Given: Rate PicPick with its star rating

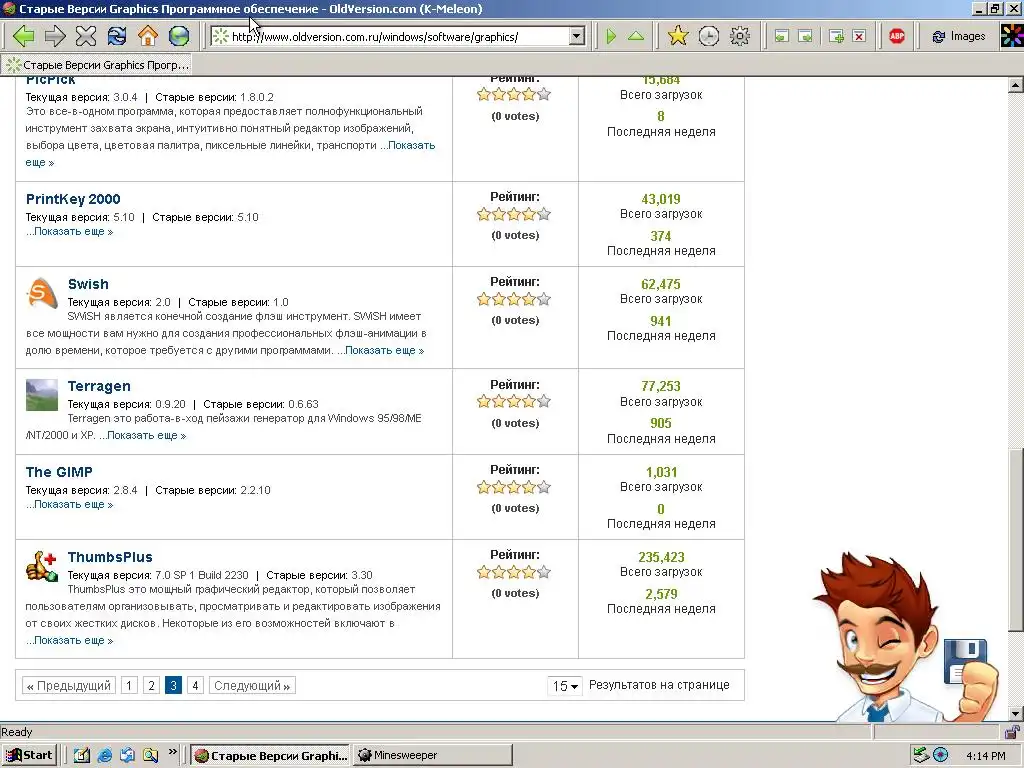Looking at the screenshot, I should tap(514, 95).
